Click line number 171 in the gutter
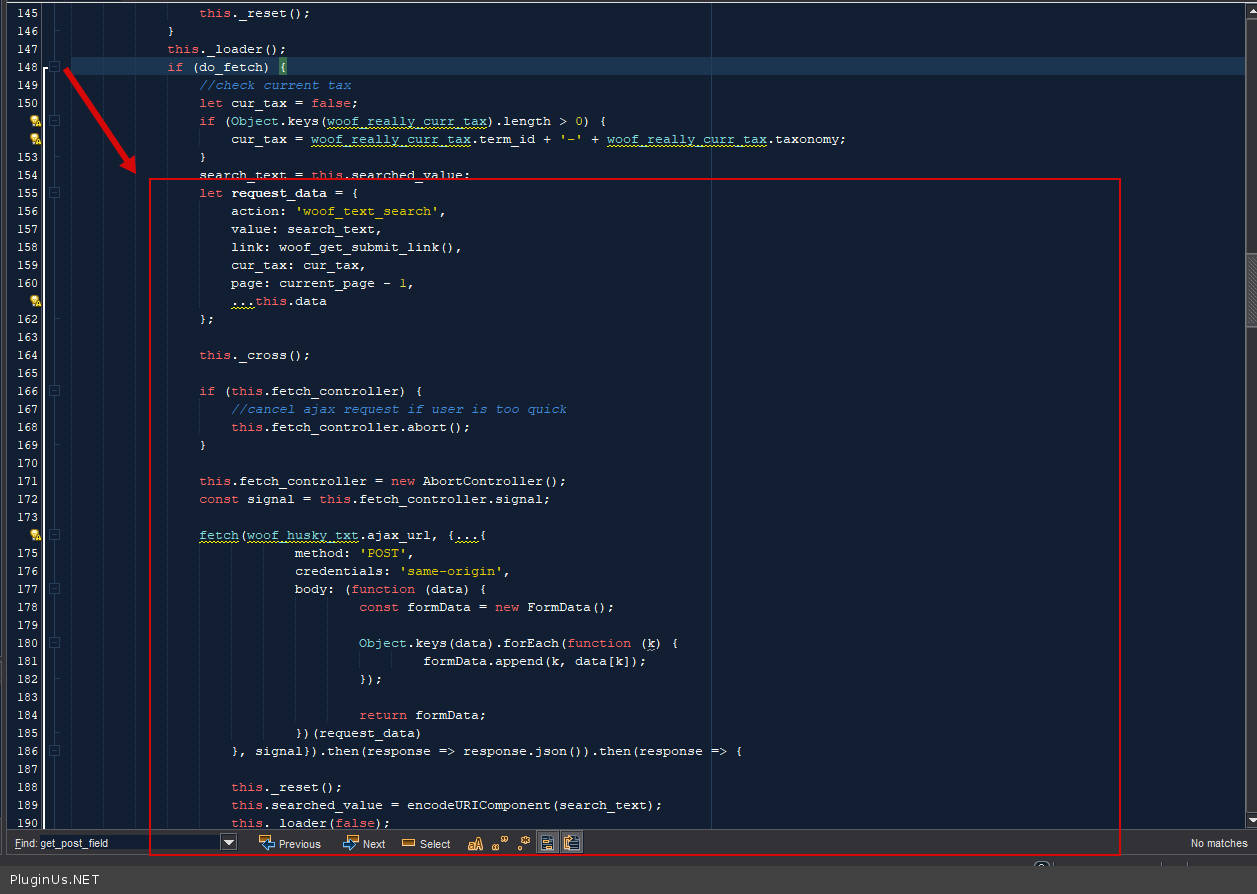Screen dimensions: 1257x894 (x=27, y=481)
